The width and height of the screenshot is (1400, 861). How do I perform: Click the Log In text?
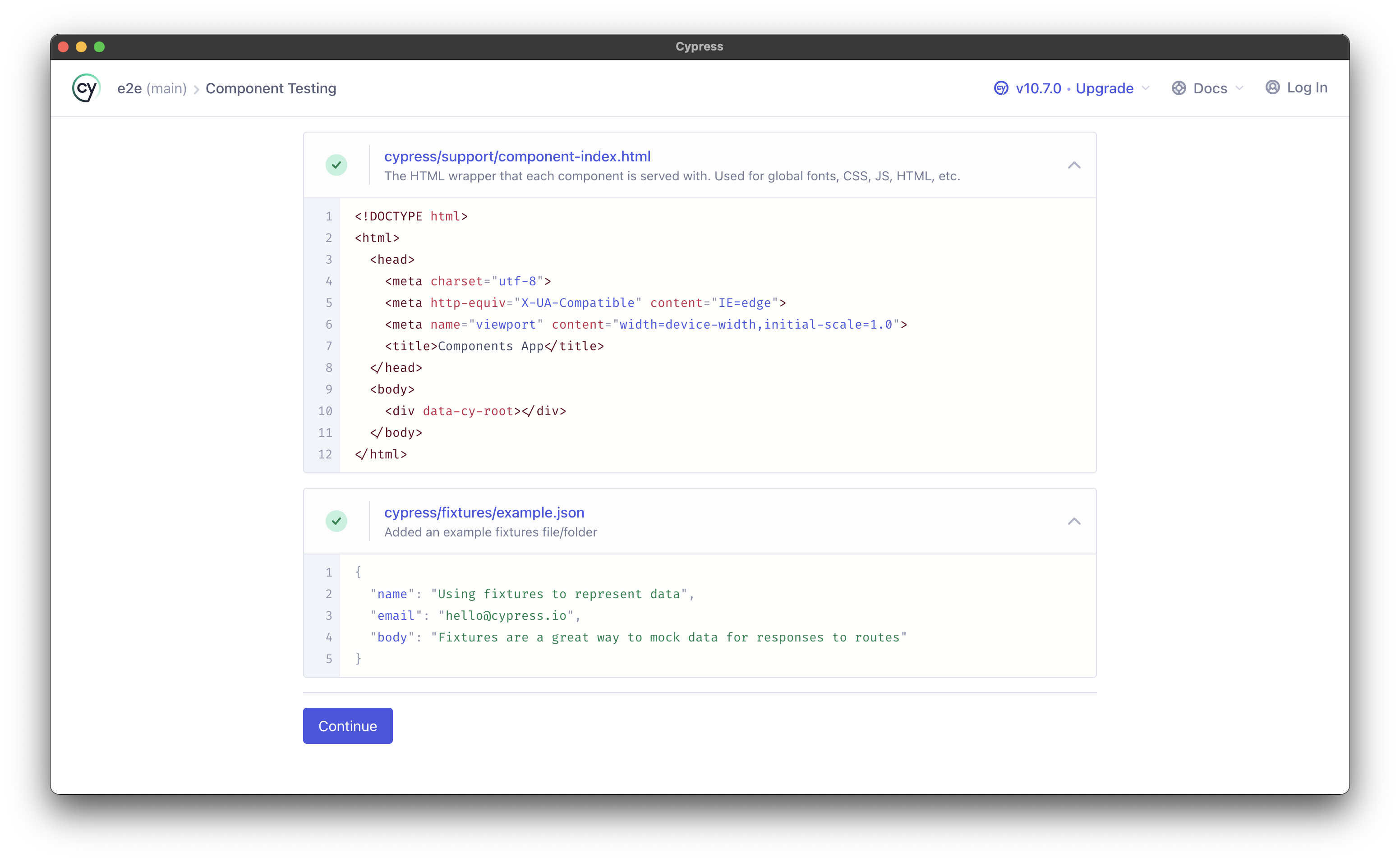(1307, 88)
